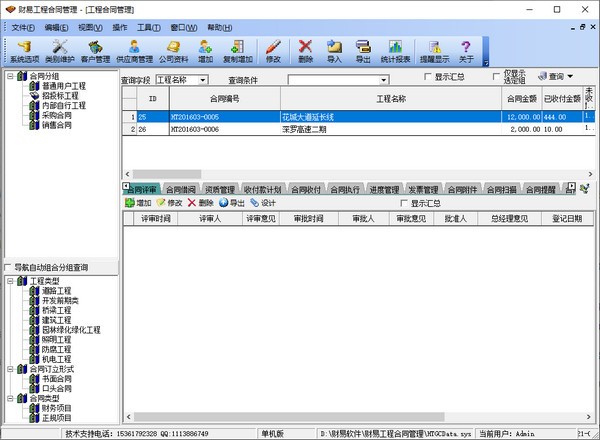Viewport: 600px width, 440px height.
Task: Open the 工具(T) menu
Action: [149, 28]
